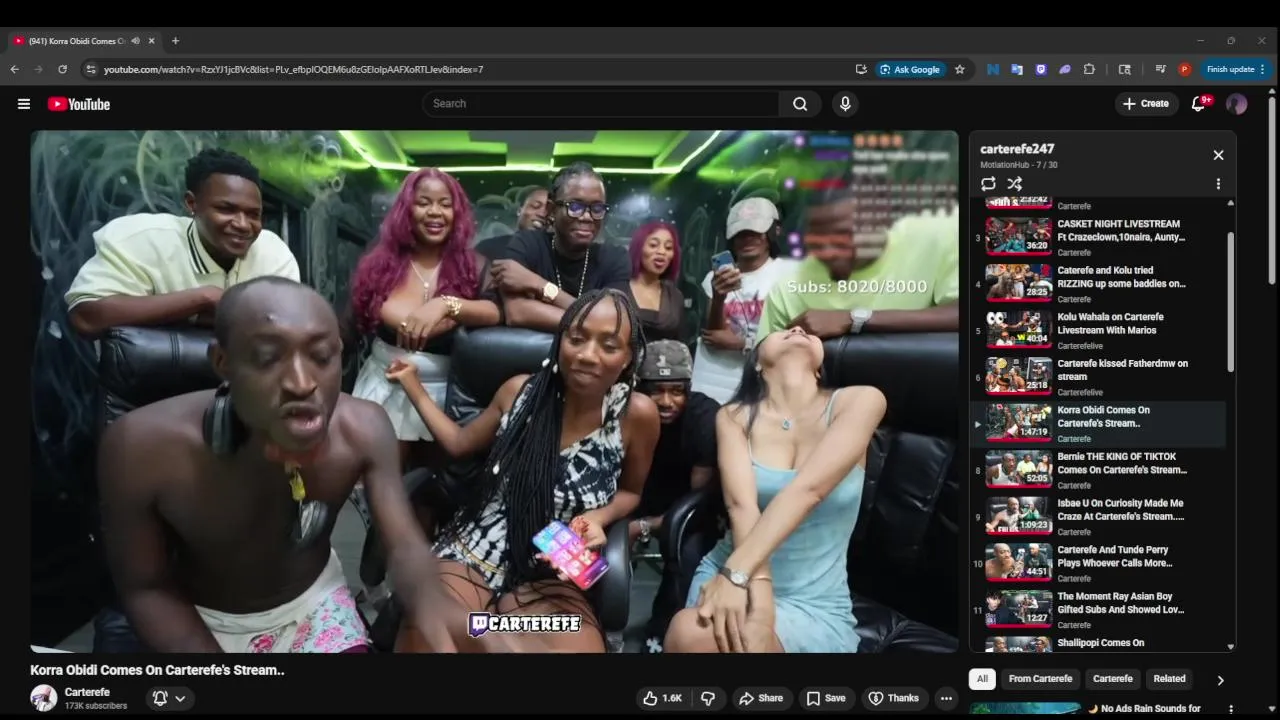Open The Moment Ray Asian Boy video
1280x720 pixels.
(1098, 609)
